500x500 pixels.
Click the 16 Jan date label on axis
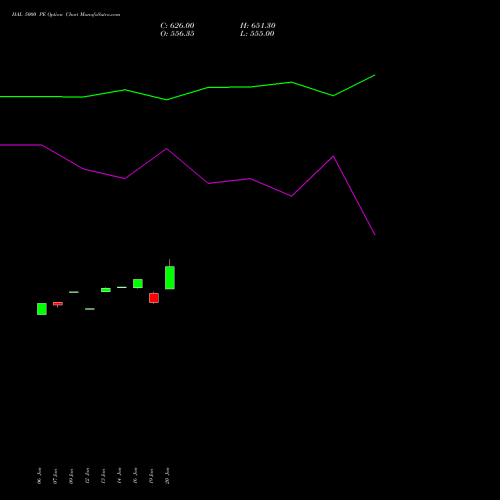pos(135,476)
